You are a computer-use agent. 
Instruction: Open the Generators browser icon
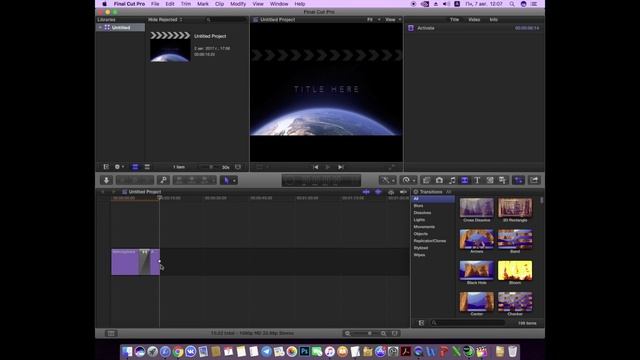(490, 180)
